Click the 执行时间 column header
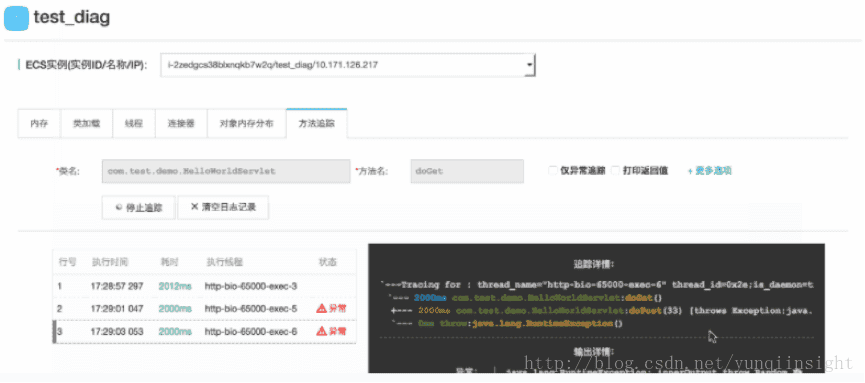 click(110, 262)
